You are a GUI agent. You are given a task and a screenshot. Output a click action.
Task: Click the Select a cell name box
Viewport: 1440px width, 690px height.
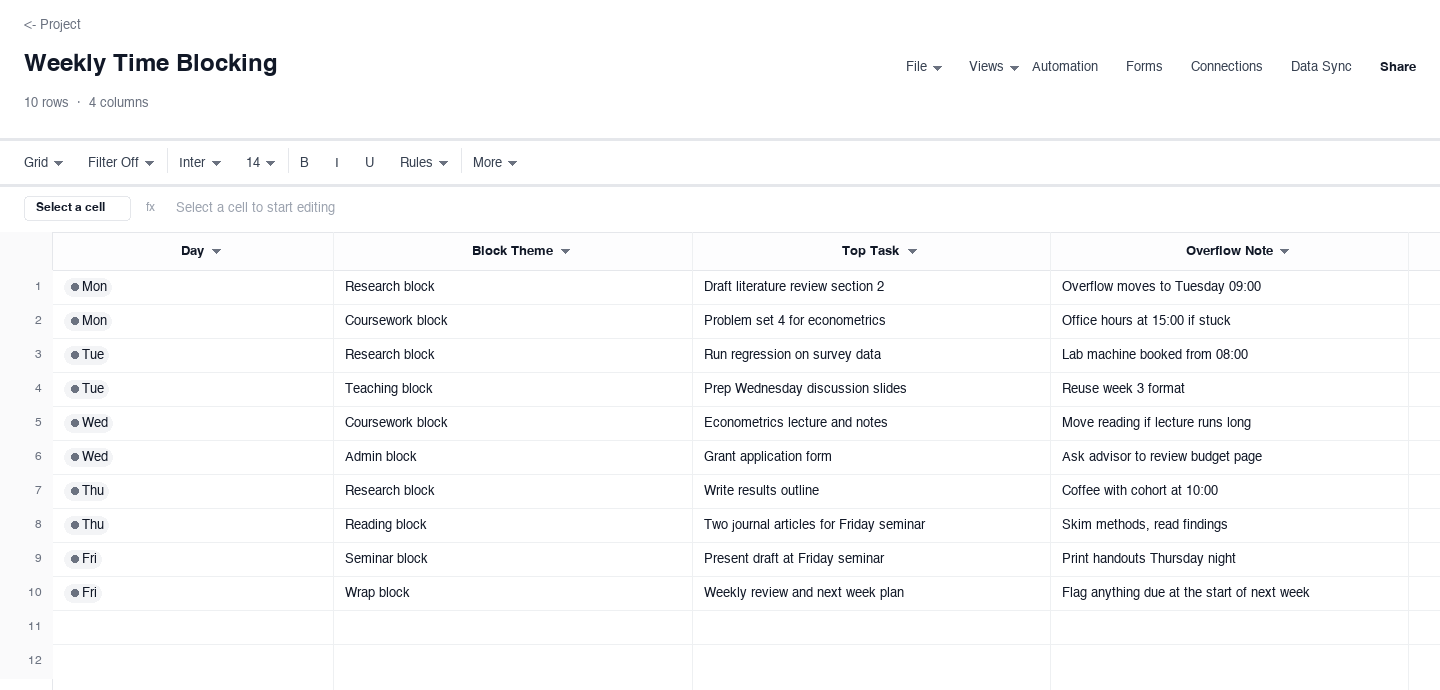77,208
